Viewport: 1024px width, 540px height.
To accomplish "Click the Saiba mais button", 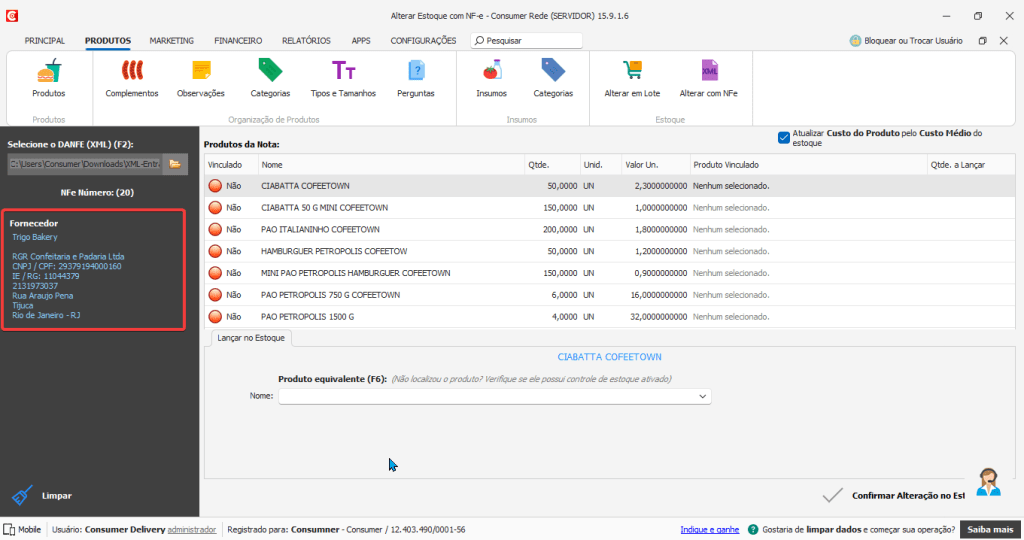I will coord(989,529).
